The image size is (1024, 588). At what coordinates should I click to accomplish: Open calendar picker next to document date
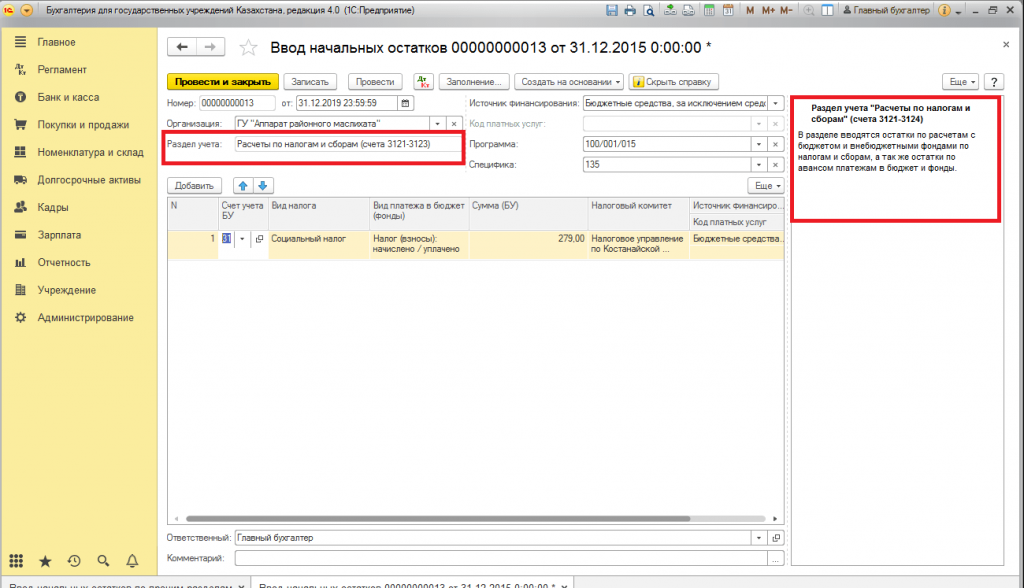(x=405, y=103)
